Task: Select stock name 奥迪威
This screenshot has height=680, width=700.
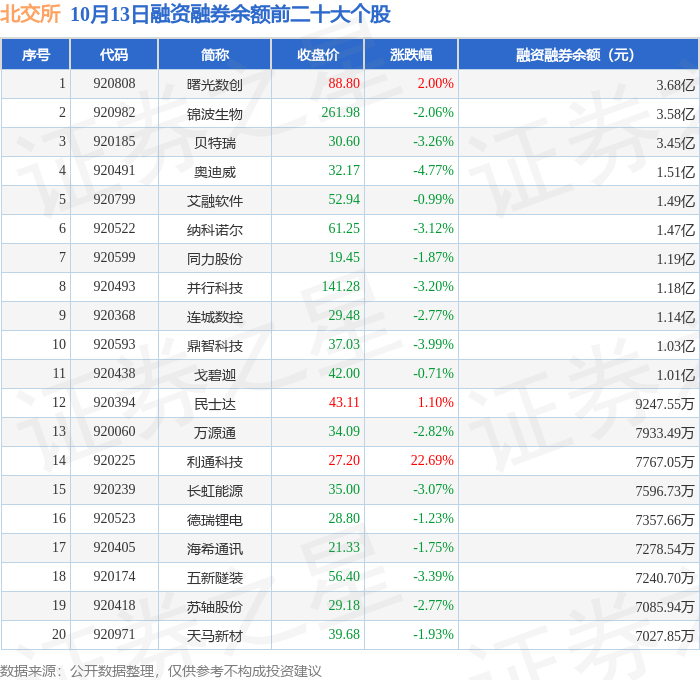Action: coord(215,172)
